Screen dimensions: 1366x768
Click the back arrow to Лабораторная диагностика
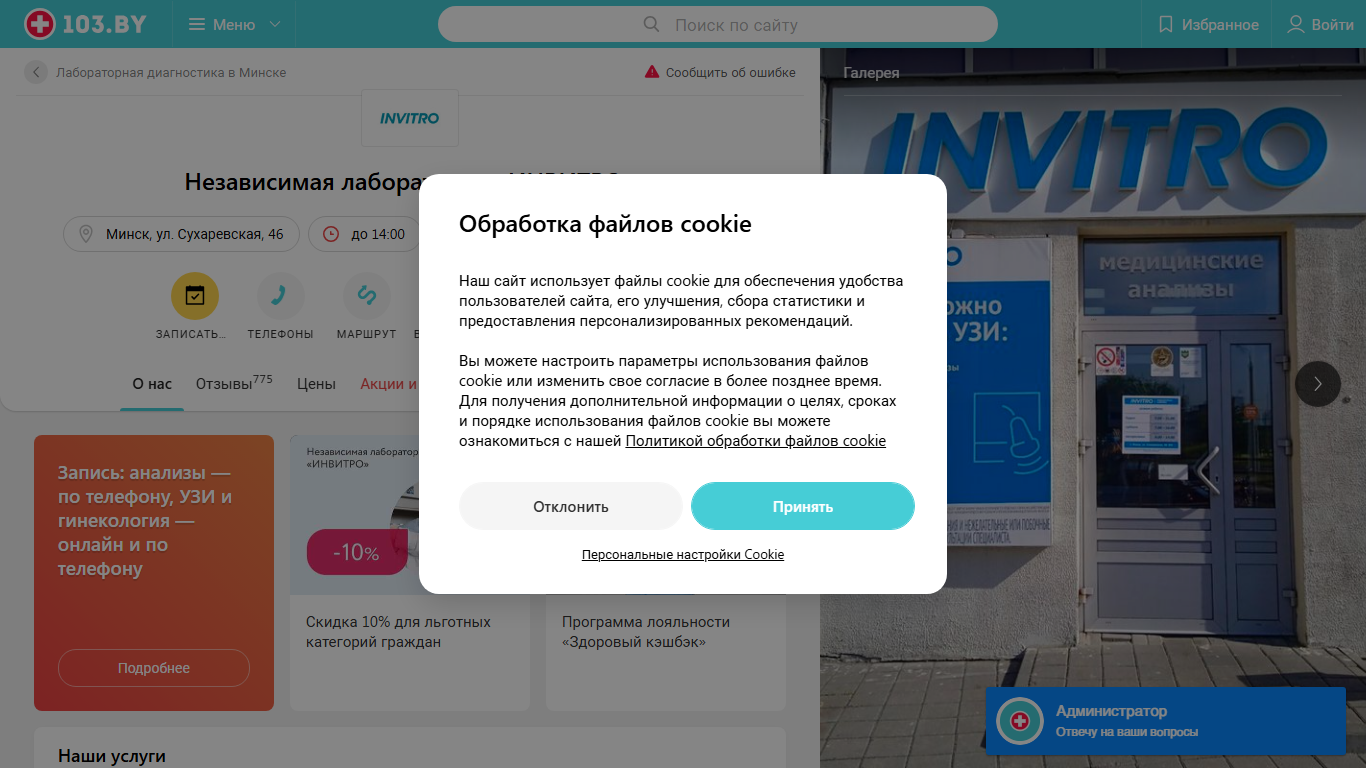pos(36,72)
